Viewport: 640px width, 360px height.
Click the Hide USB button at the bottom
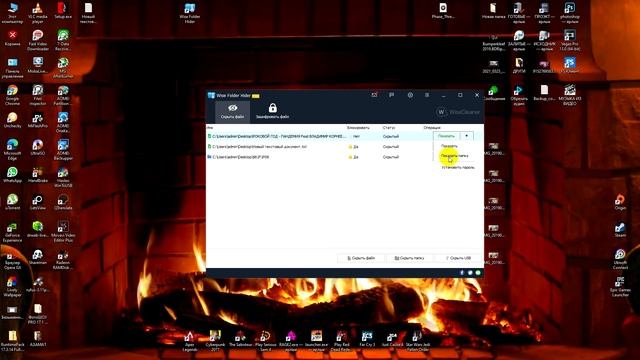click(x=458, y=258)
